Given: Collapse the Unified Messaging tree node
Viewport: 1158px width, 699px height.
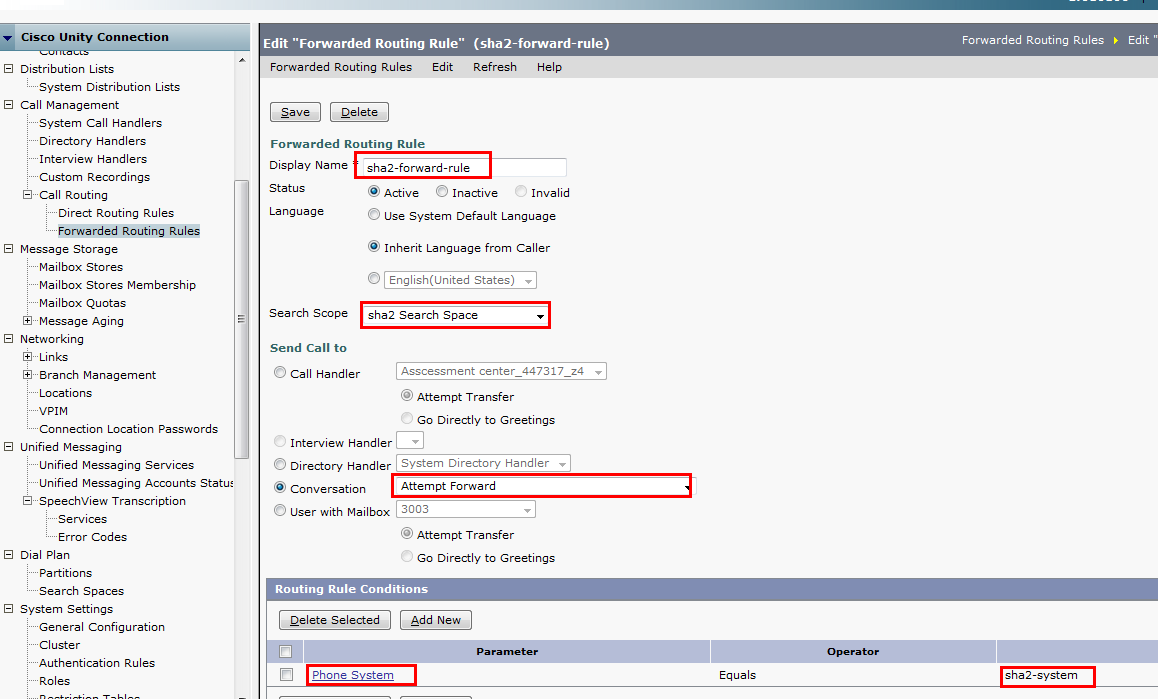Looking at the screenshot, I should (9, 447).
